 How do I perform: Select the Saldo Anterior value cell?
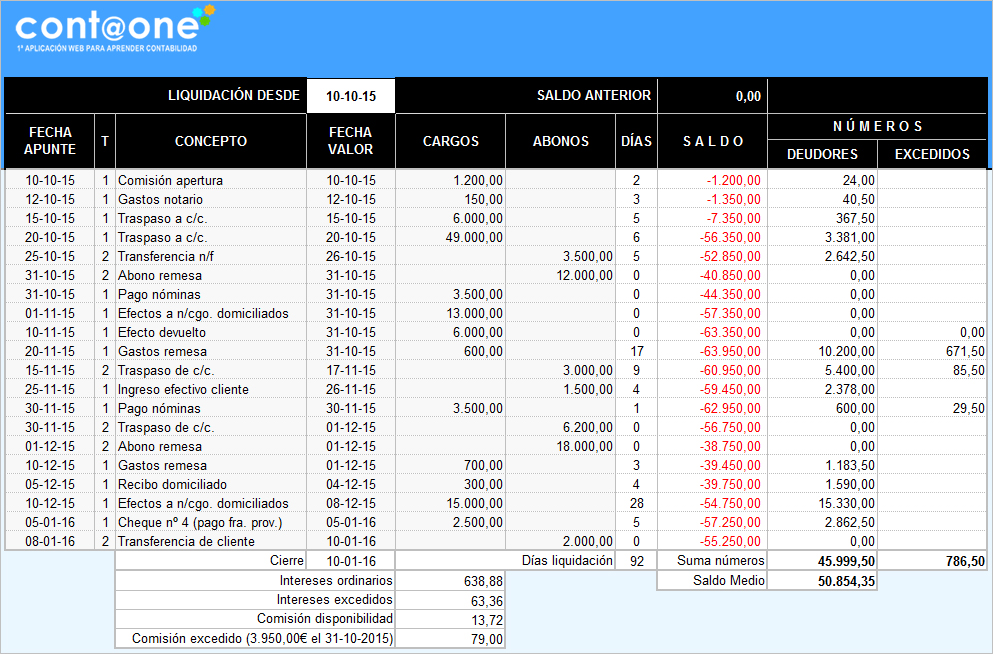[x=712, y=96]
